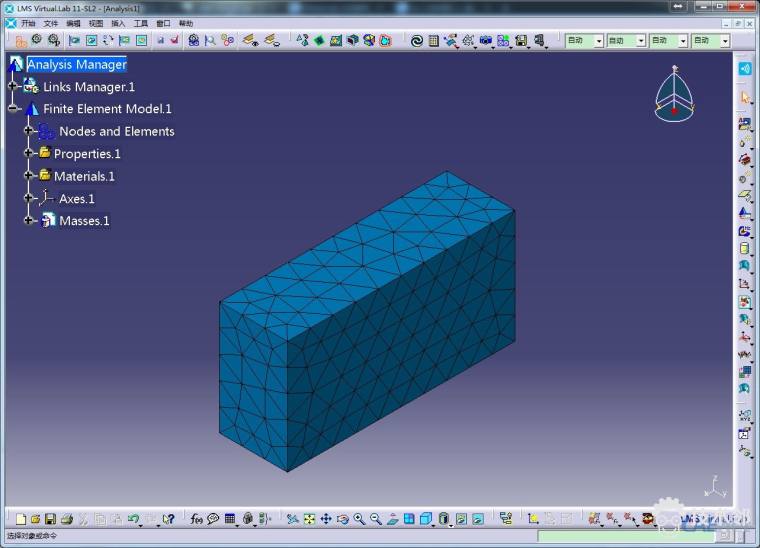The height and width of the screenshot is (548, 760).
Task: Expand the Materials.1 tree node
Action: tap(29, 176)
